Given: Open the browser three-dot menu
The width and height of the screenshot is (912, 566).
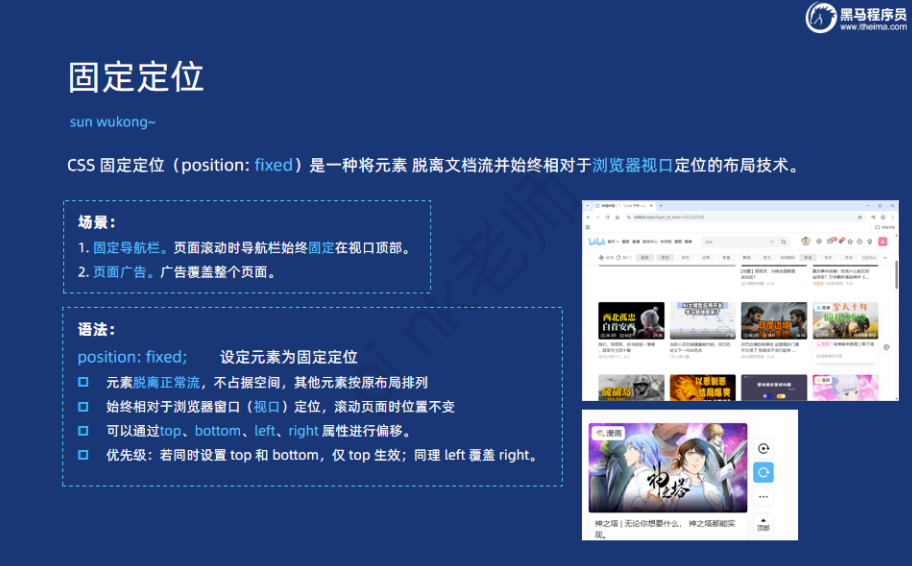Looking at the screenshot, I should [892, 217].
